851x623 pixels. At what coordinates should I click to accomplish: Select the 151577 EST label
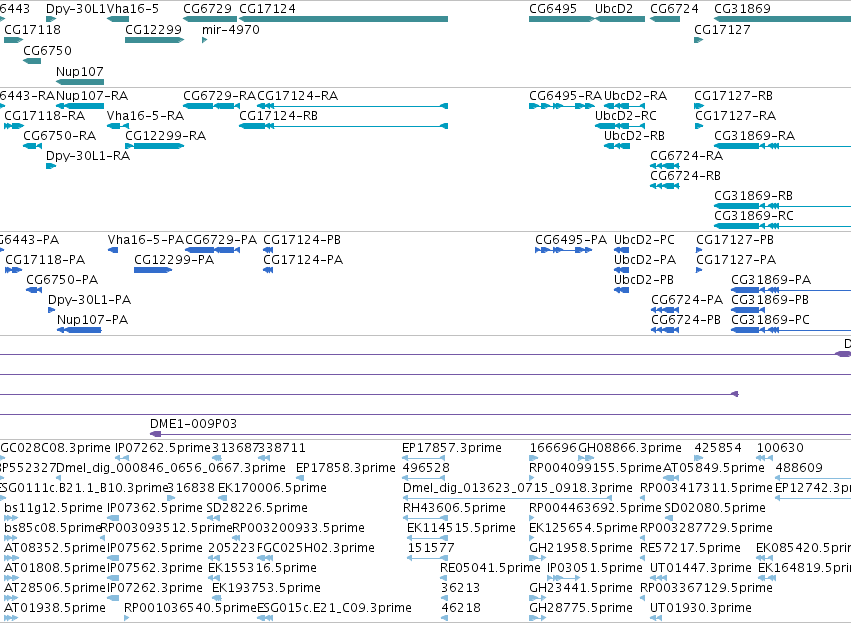coord(431,548)
